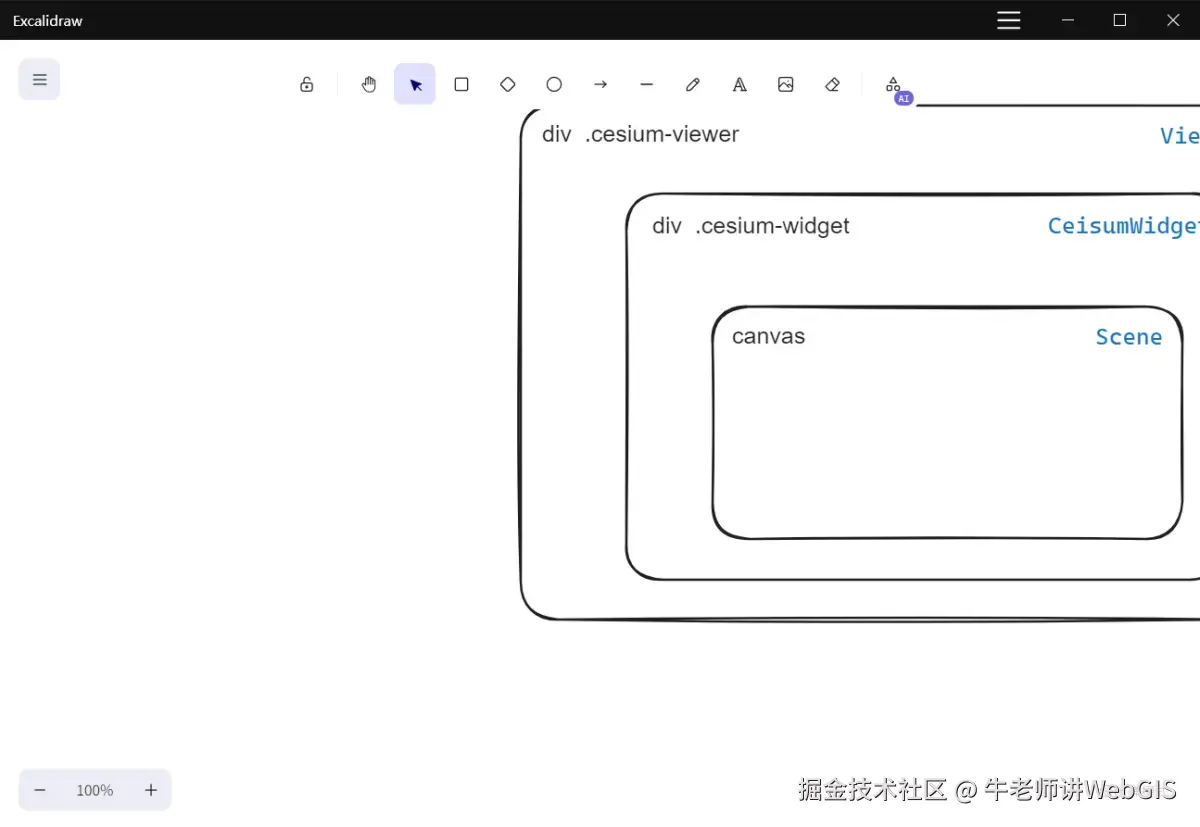Image resolution: width=1200 pixels, height=827 pixels.
Task: Select the Eraser tool
Action: [832, 85]
